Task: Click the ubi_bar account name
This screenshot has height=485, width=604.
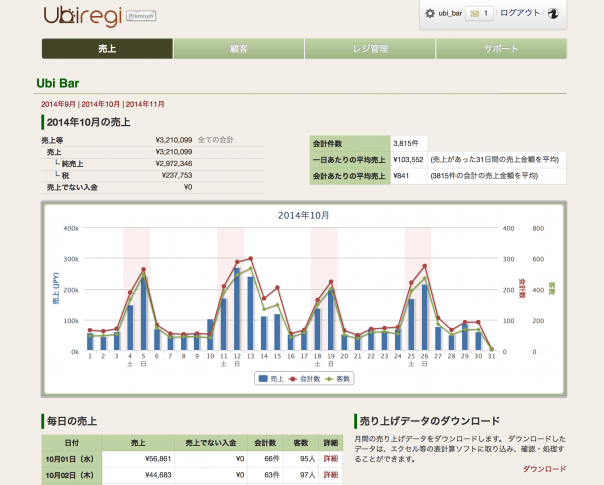Action: pos(450,14)
